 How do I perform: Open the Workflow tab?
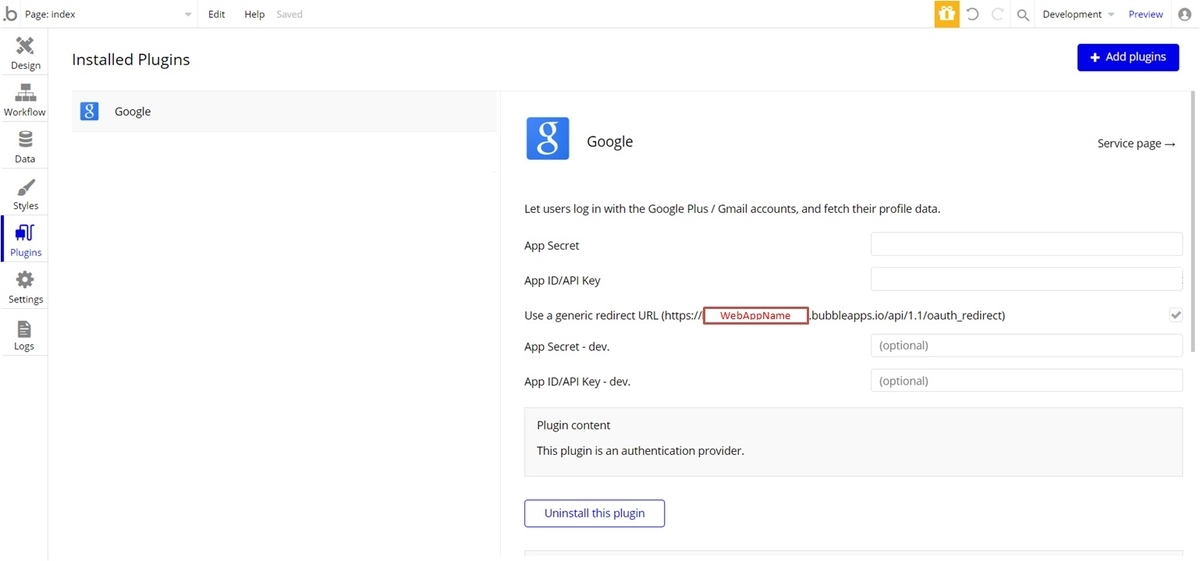[25, 101]
